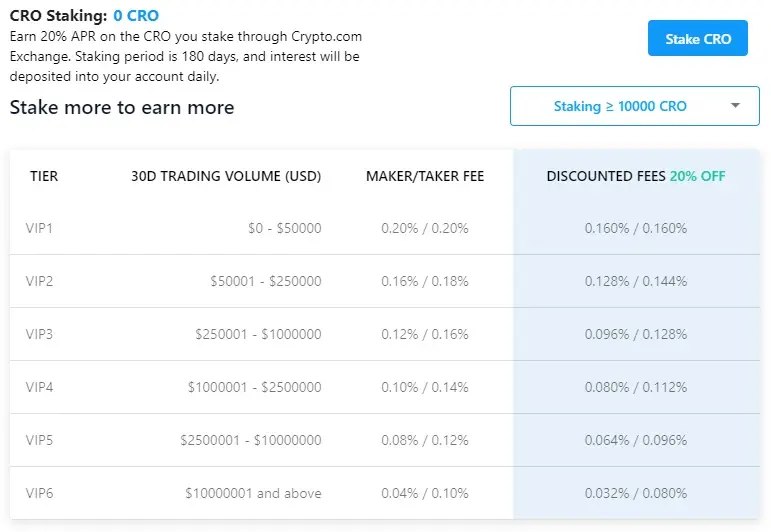The height and width of the screenshot is (532, 771).
Task: Click the 0.04% / 0.10% fee cell
Action: [x=425, y=493]
